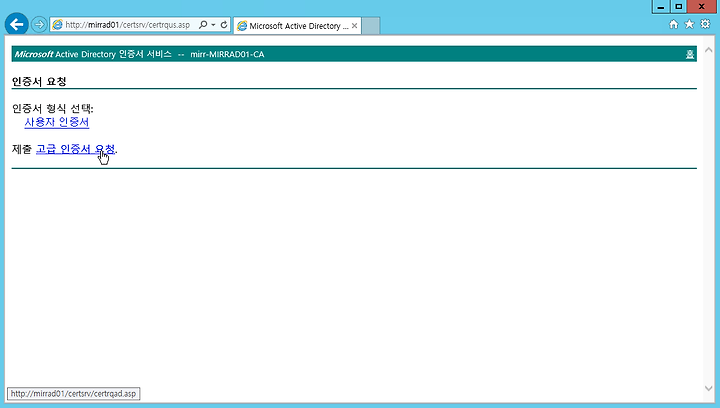Open the address bar dropdown arrow
The width and height of the screenshot is (720, 408).
click(x=213, y=25)
